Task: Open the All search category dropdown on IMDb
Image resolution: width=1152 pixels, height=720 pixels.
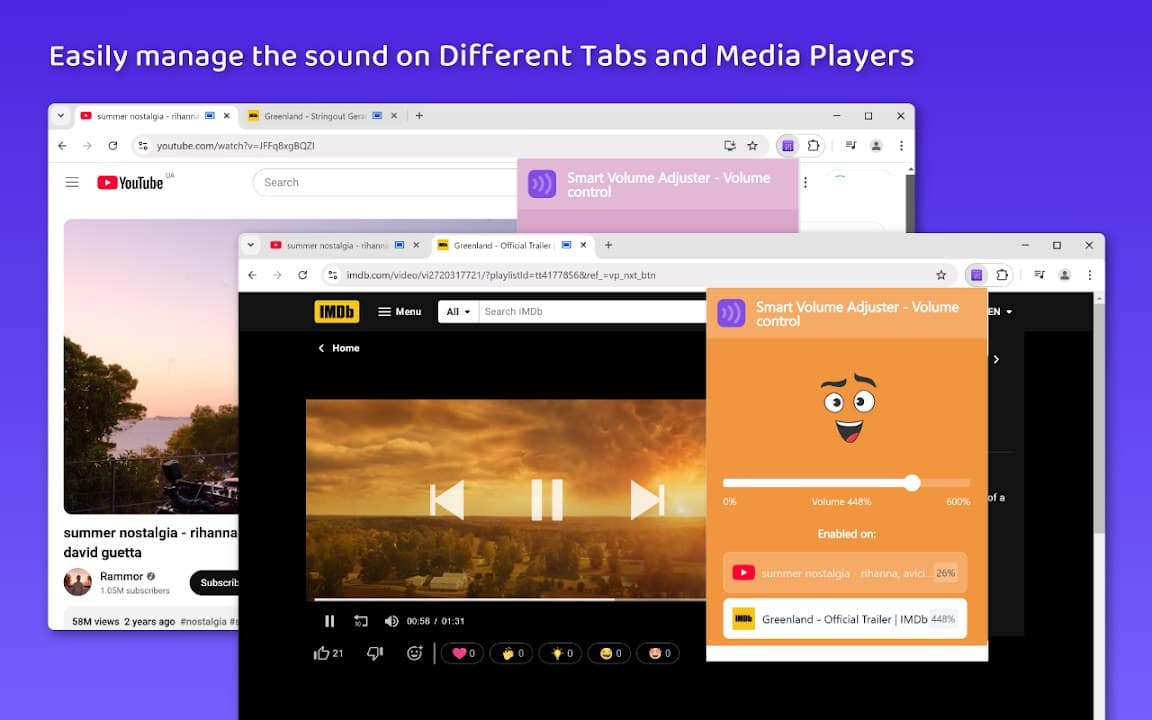Action: tap(458, 312)
